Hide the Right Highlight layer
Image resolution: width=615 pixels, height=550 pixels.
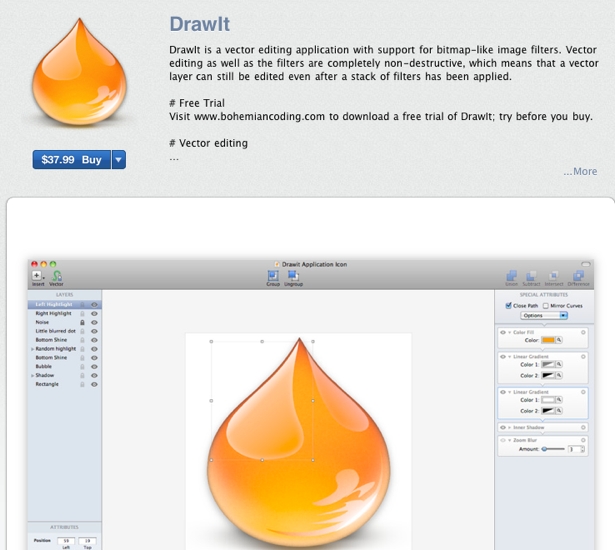(94, 314)
